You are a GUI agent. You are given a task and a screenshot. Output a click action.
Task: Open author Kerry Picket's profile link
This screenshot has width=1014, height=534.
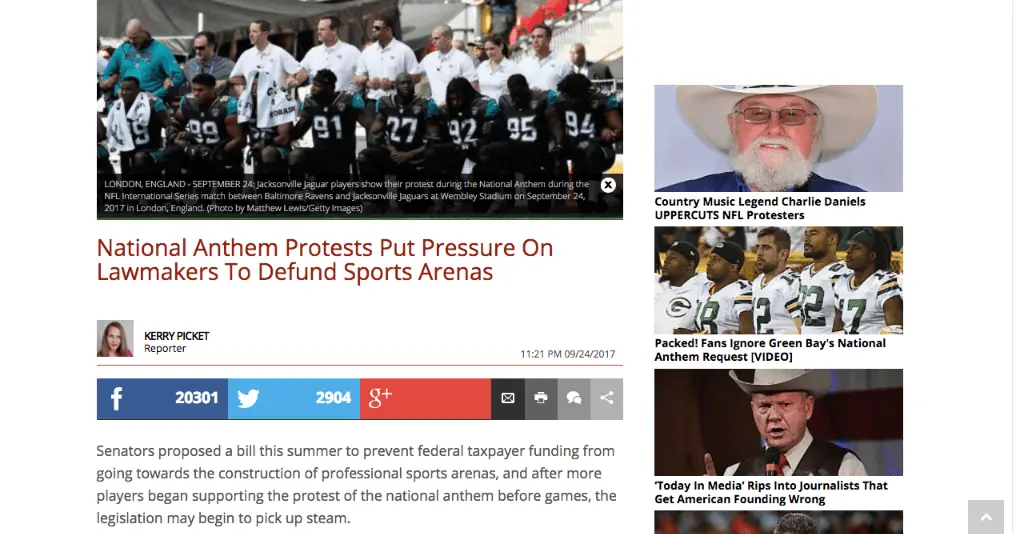coord(176,336)
